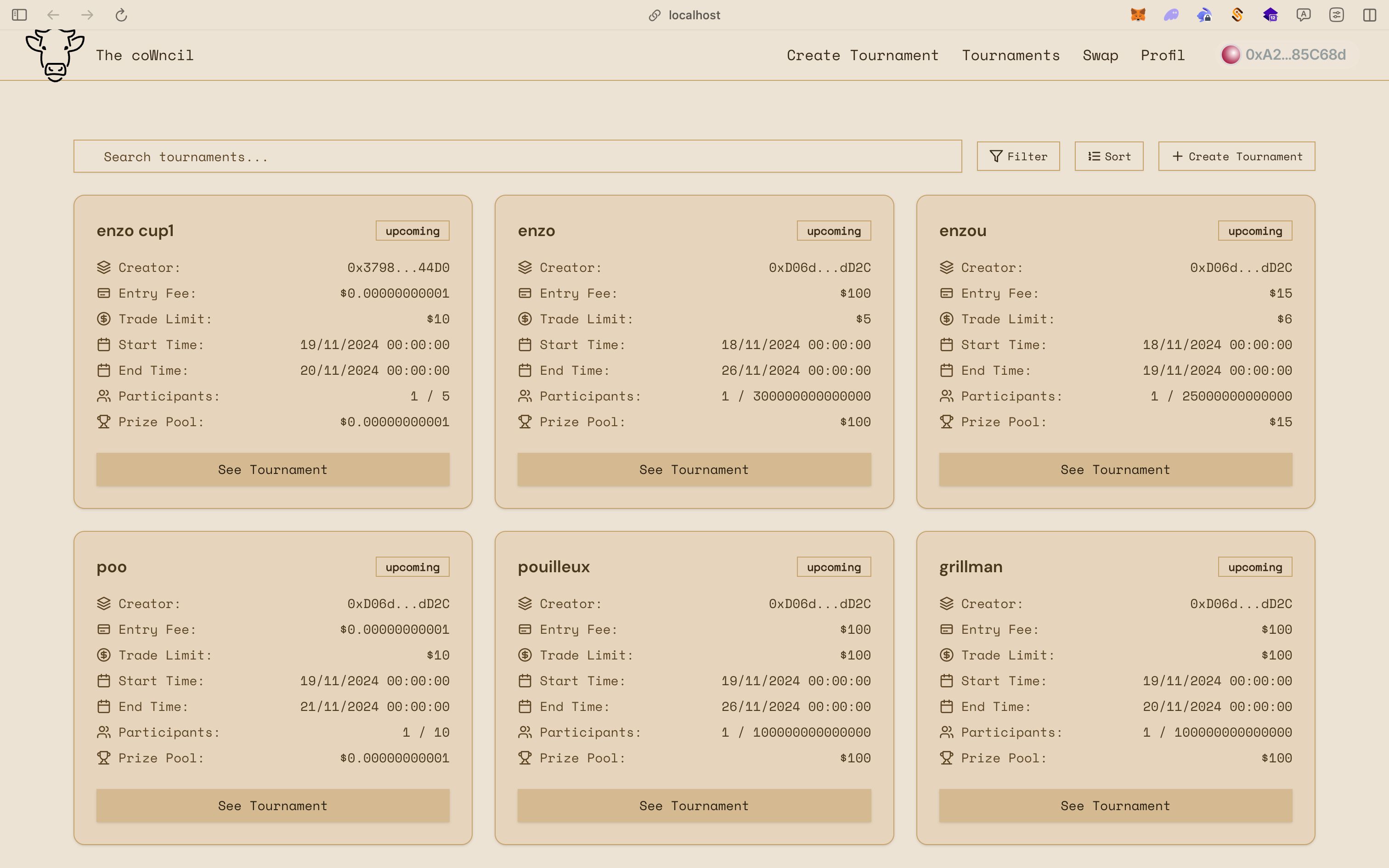Click Prize Pool trophy icon in enzo cup1 card
1389x868 pixels.
coord(103,422)
